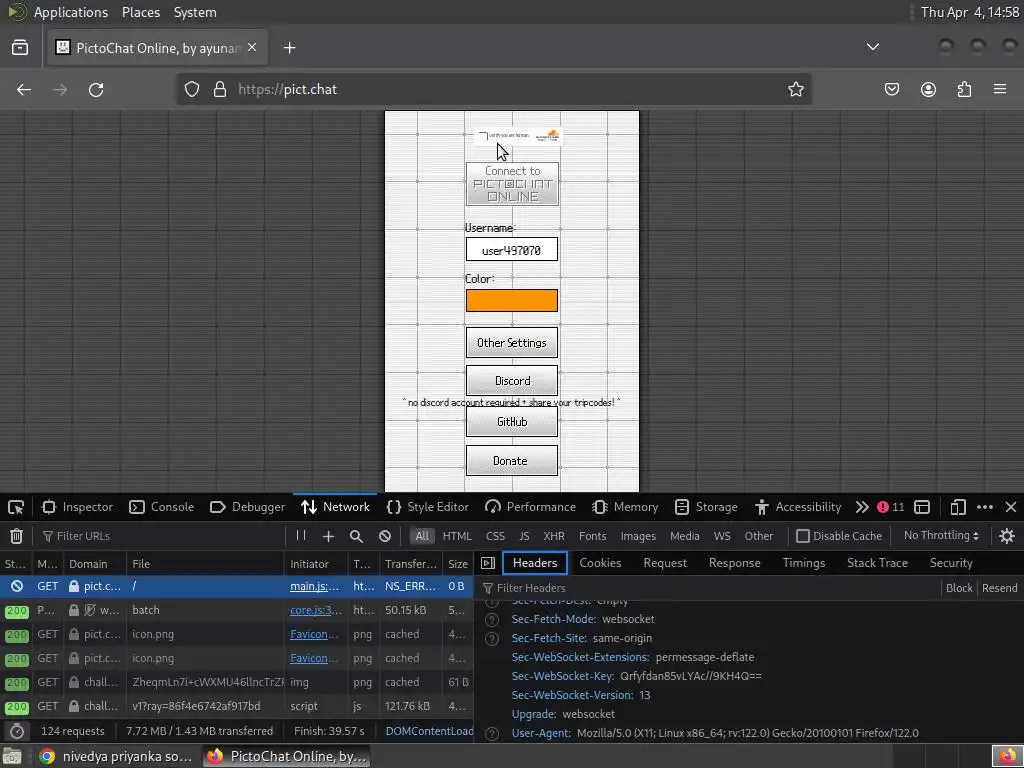The image size is (1024, 768).
Task: Open network settings gear
Action: click(x=1006, y=536)
